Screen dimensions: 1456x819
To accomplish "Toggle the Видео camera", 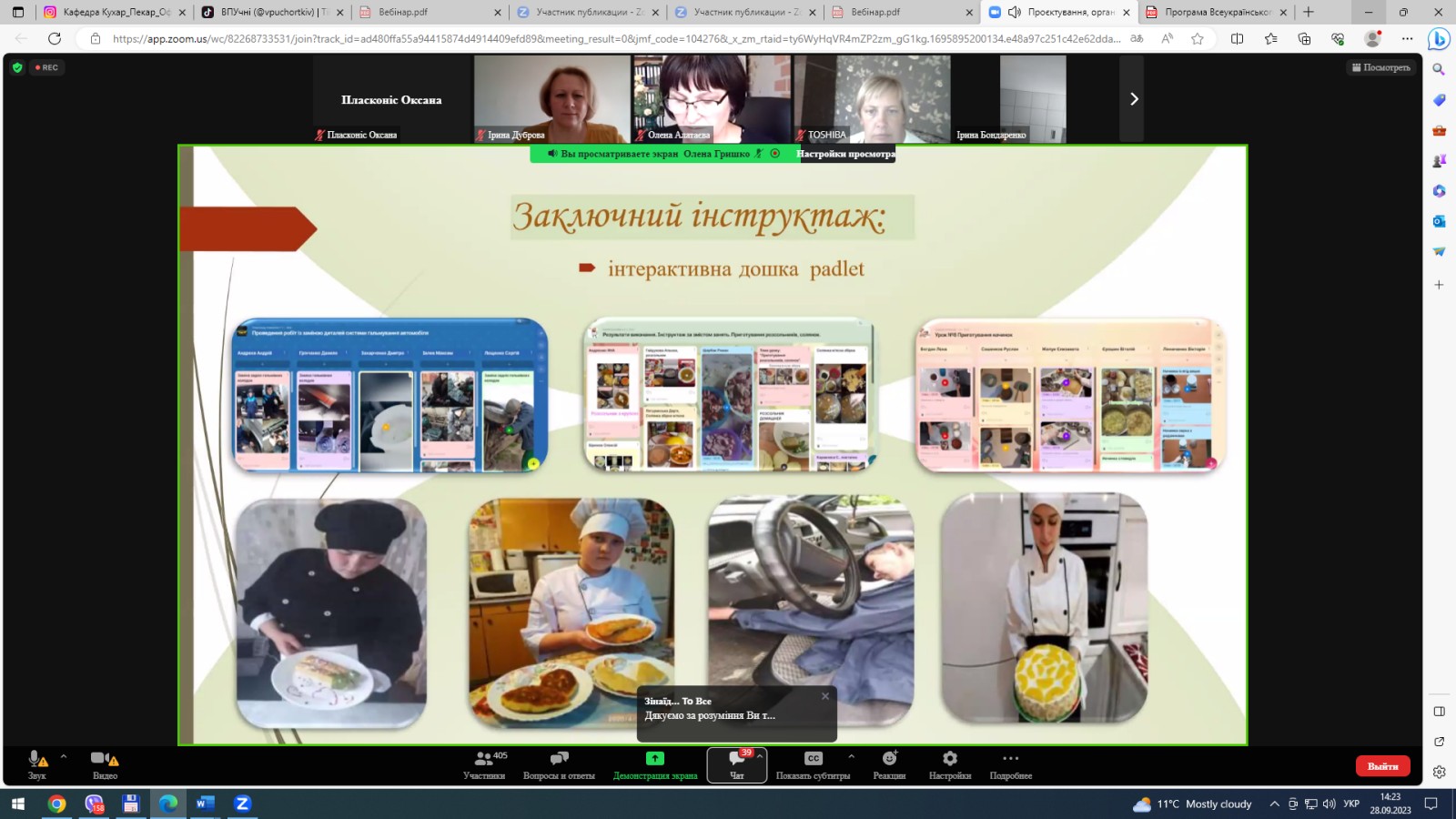I will coord(105,764).
